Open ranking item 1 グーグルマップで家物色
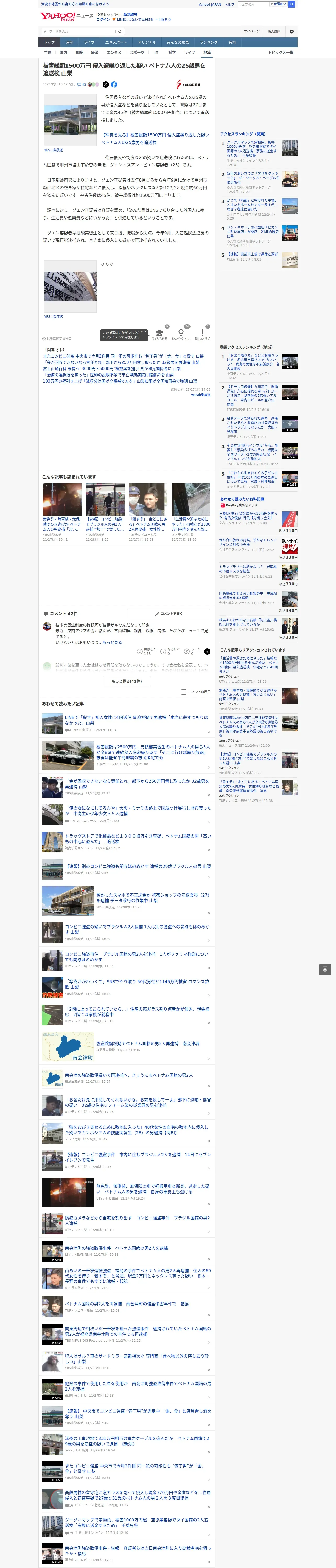 pos(251,149)
